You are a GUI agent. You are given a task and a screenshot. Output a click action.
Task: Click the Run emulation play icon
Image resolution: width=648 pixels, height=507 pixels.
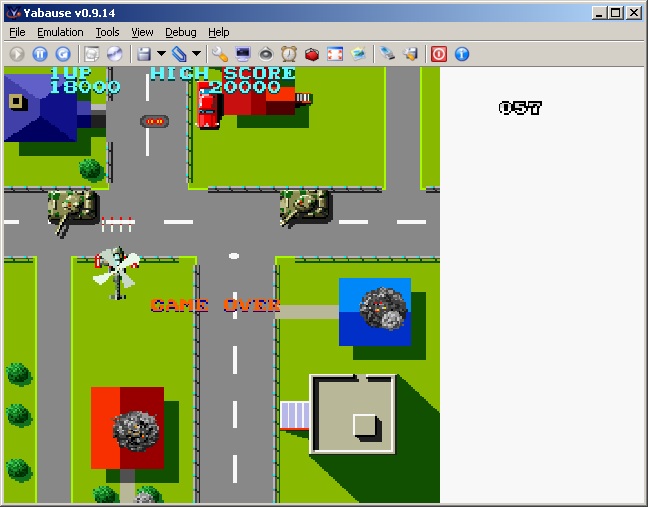[x=17, y=54]
